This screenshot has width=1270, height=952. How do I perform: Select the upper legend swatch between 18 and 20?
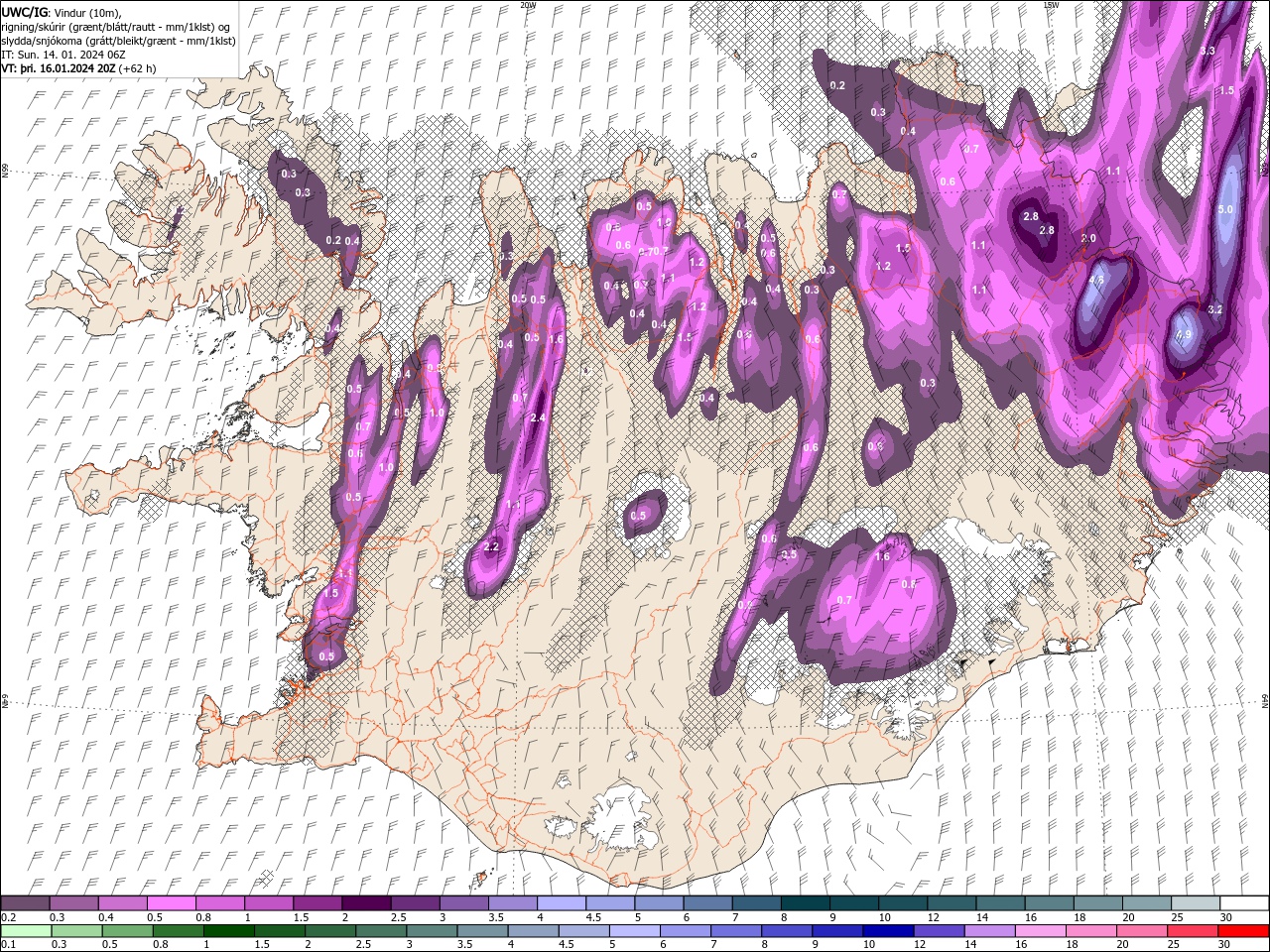pos(1097,903)
